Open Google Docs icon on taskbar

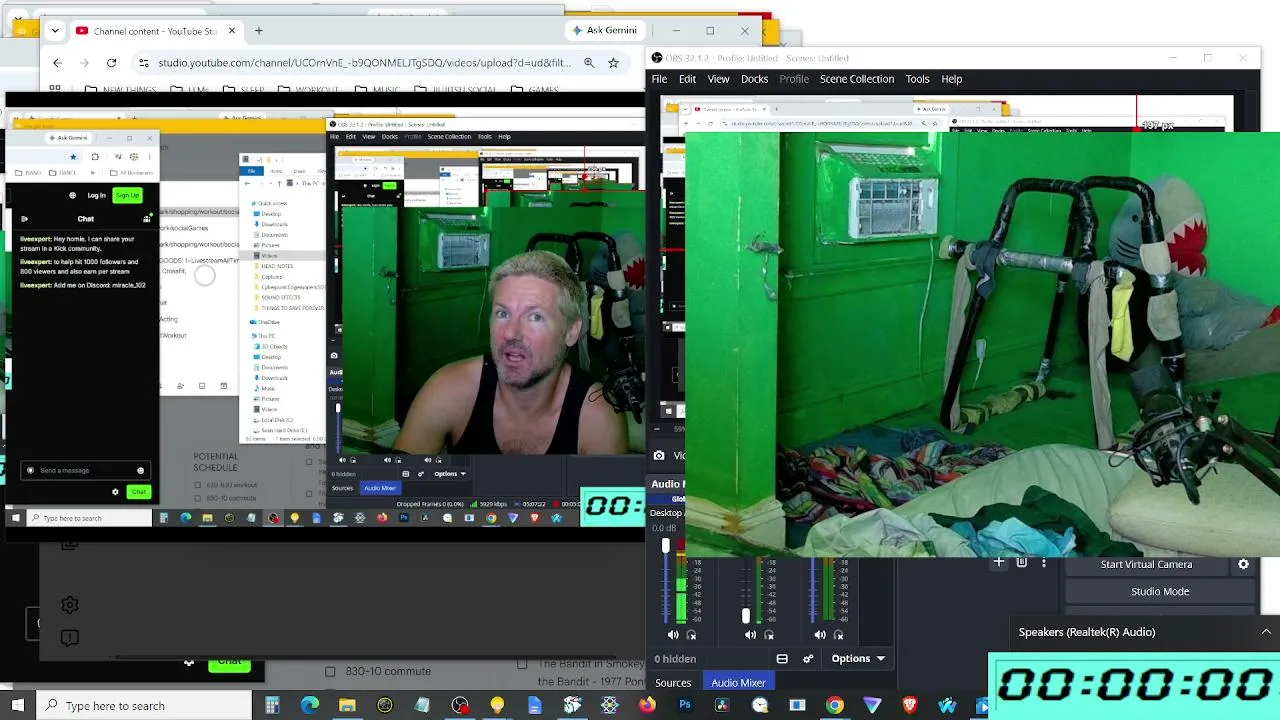[x=535, y=706]
